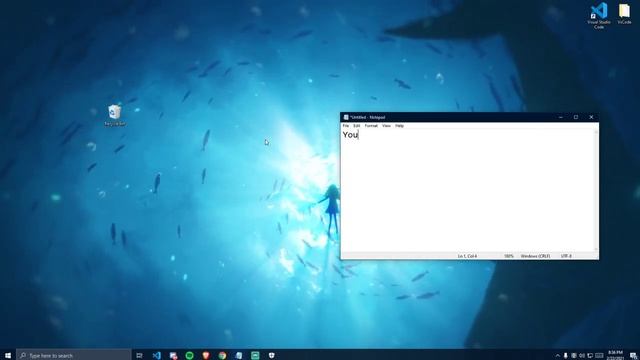Image resolution: width=640 pixels, height=360 pixels.
Task: Click the Ln 1, Col 4 status entry
Action: (467, 256)
